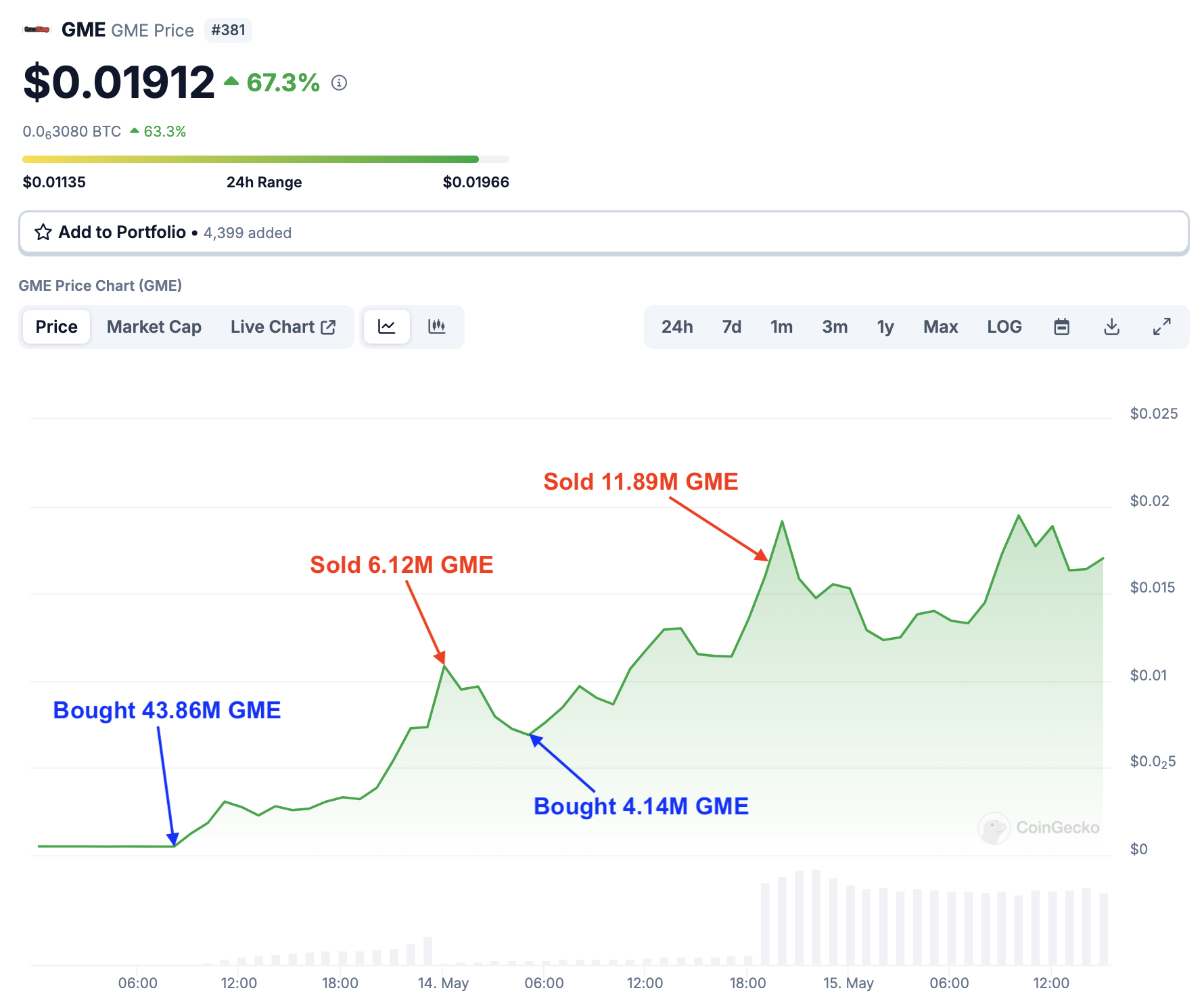Enable LOG scale on the chart
The height and width of the screenshot is (1001, 1204).
click(1004, 327)
